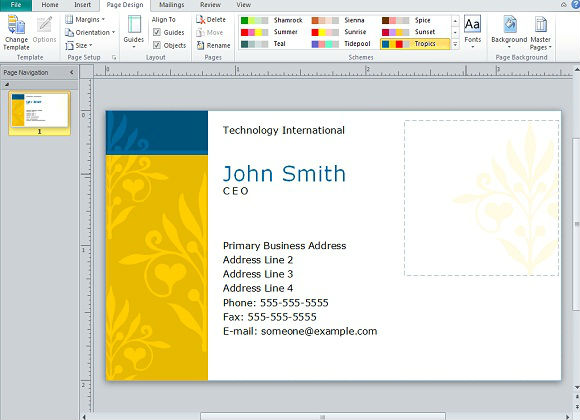This screenshot has height=420, width=580.
Task: Click the Rename page button
Action: pos(213,46)
